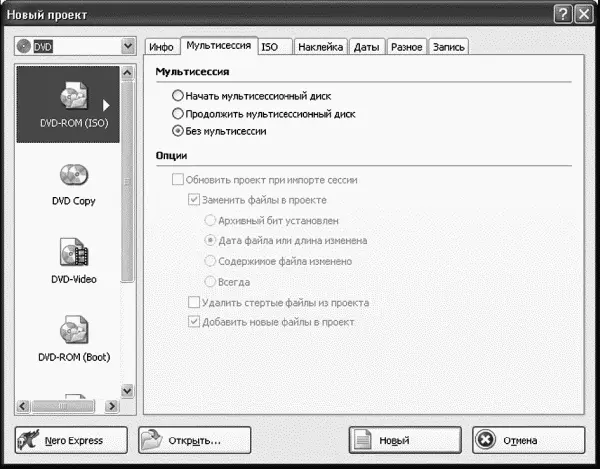Select 'Начать мультисессионный диск' radio button
Viewport: 600px width, 469px height.
178,96
